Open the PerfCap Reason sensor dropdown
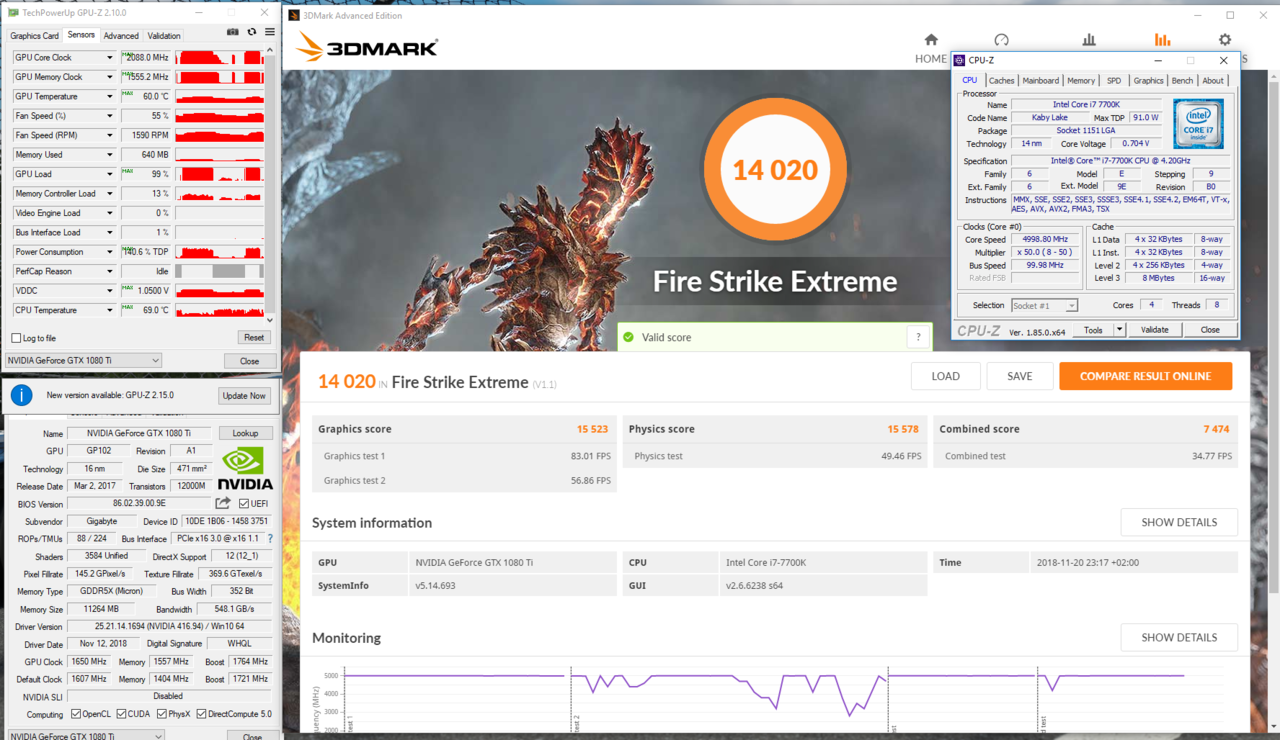1280x740 pixels. [110, 271]
